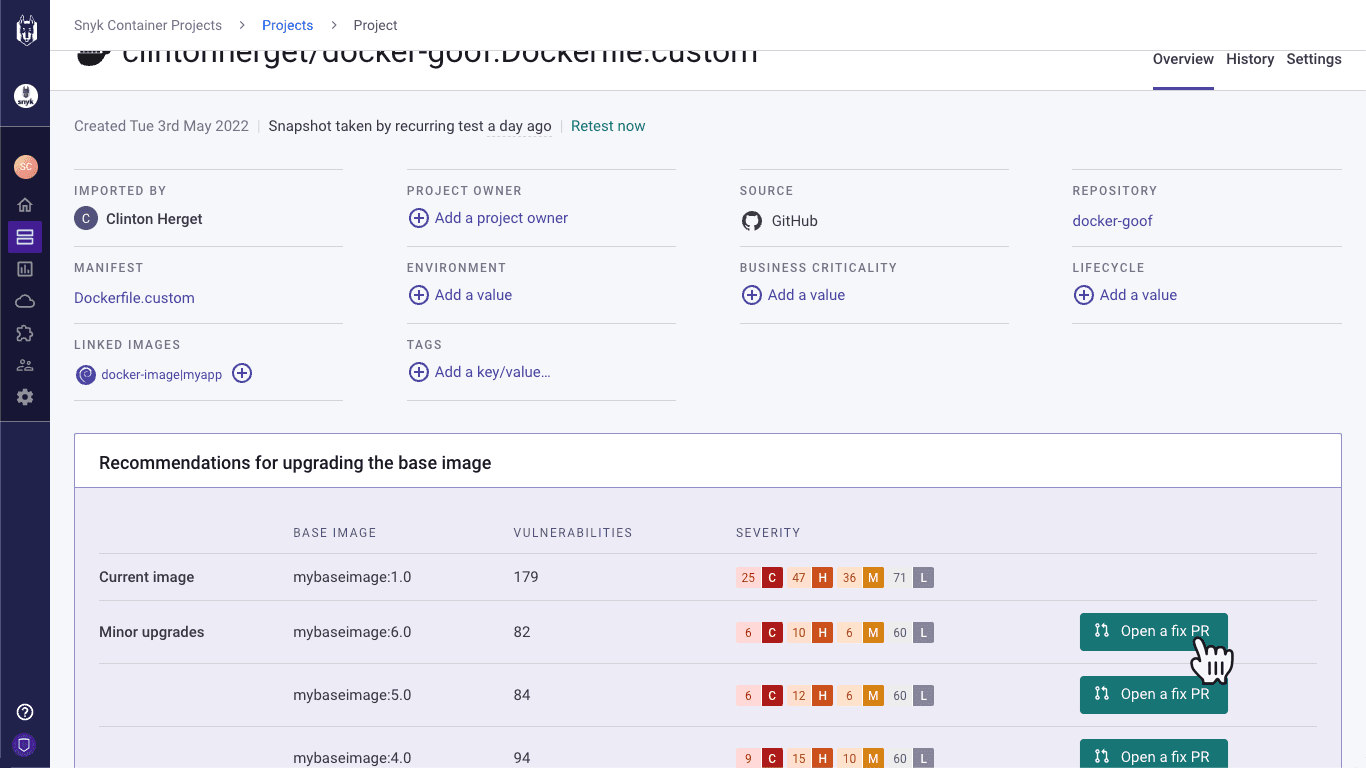This screenshot has height=768, width=1366.
Task: Click the Clinton Herget name
Action: click(154, 219)
